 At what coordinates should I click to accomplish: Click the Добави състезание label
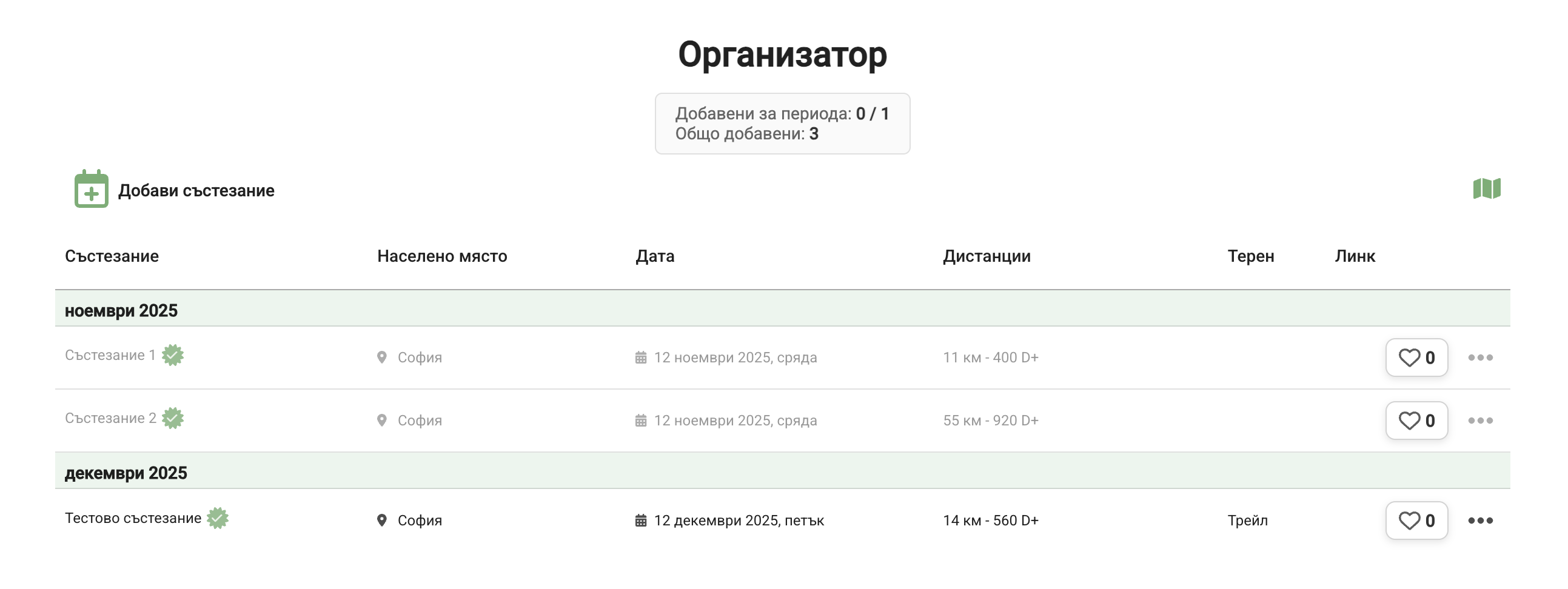196,190
